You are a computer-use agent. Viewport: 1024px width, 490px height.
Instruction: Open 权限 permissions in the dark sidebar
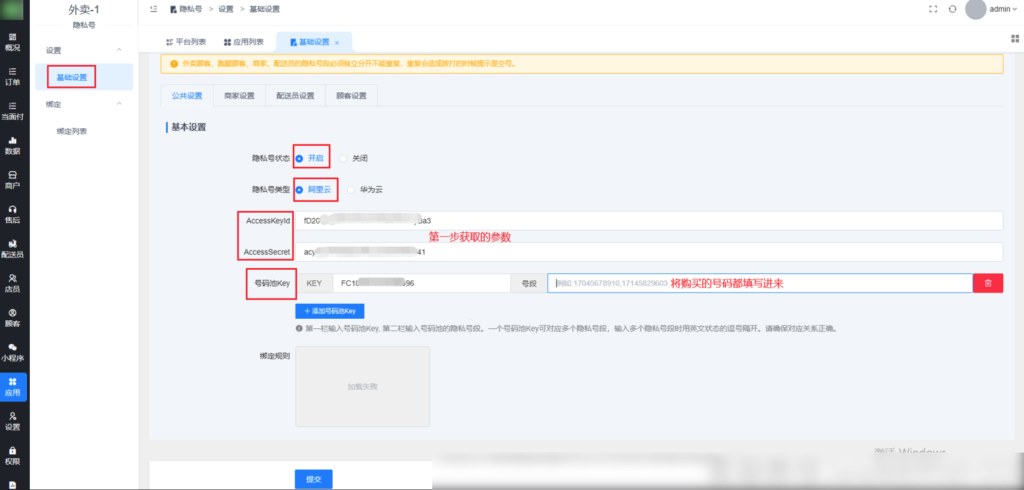13,456
